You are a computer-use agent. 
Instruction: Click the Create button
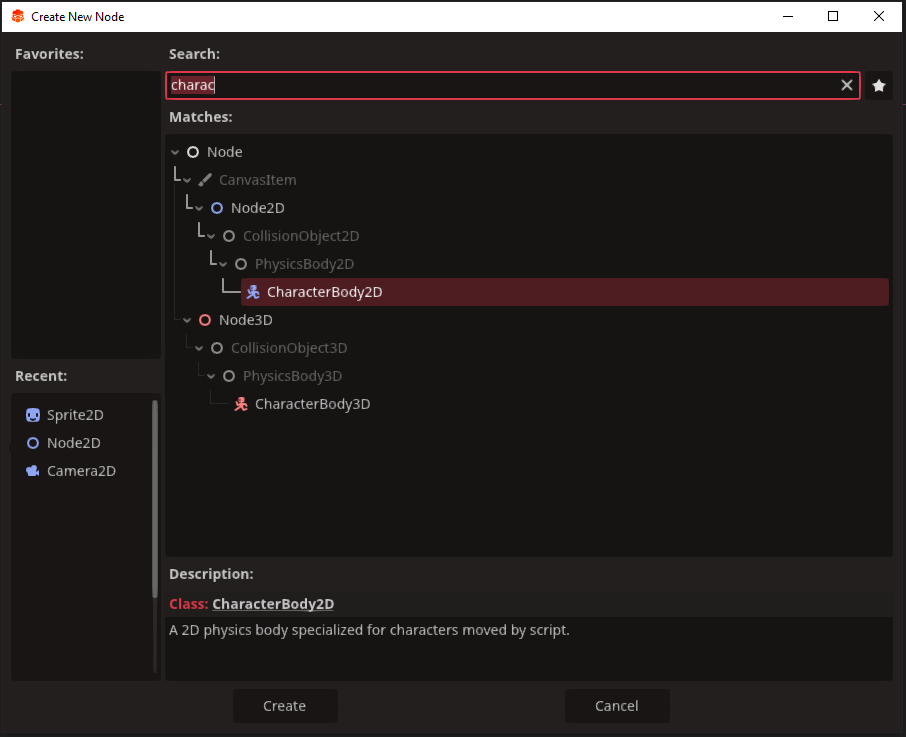[285, 706]
